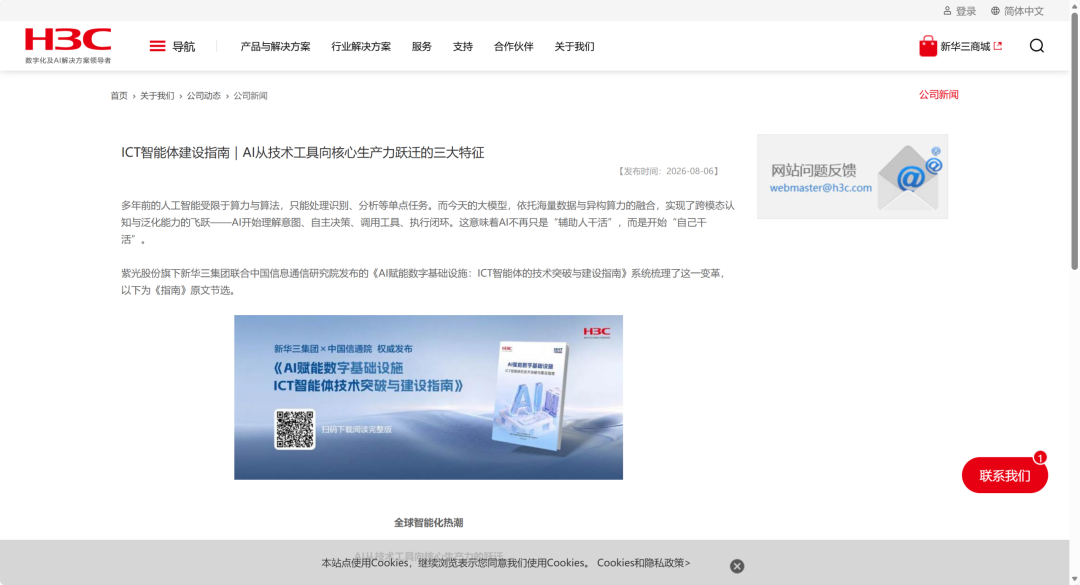Click the red shopping bag icon
The height and width of the screenshot is (585, 1080).
(928, 46)
